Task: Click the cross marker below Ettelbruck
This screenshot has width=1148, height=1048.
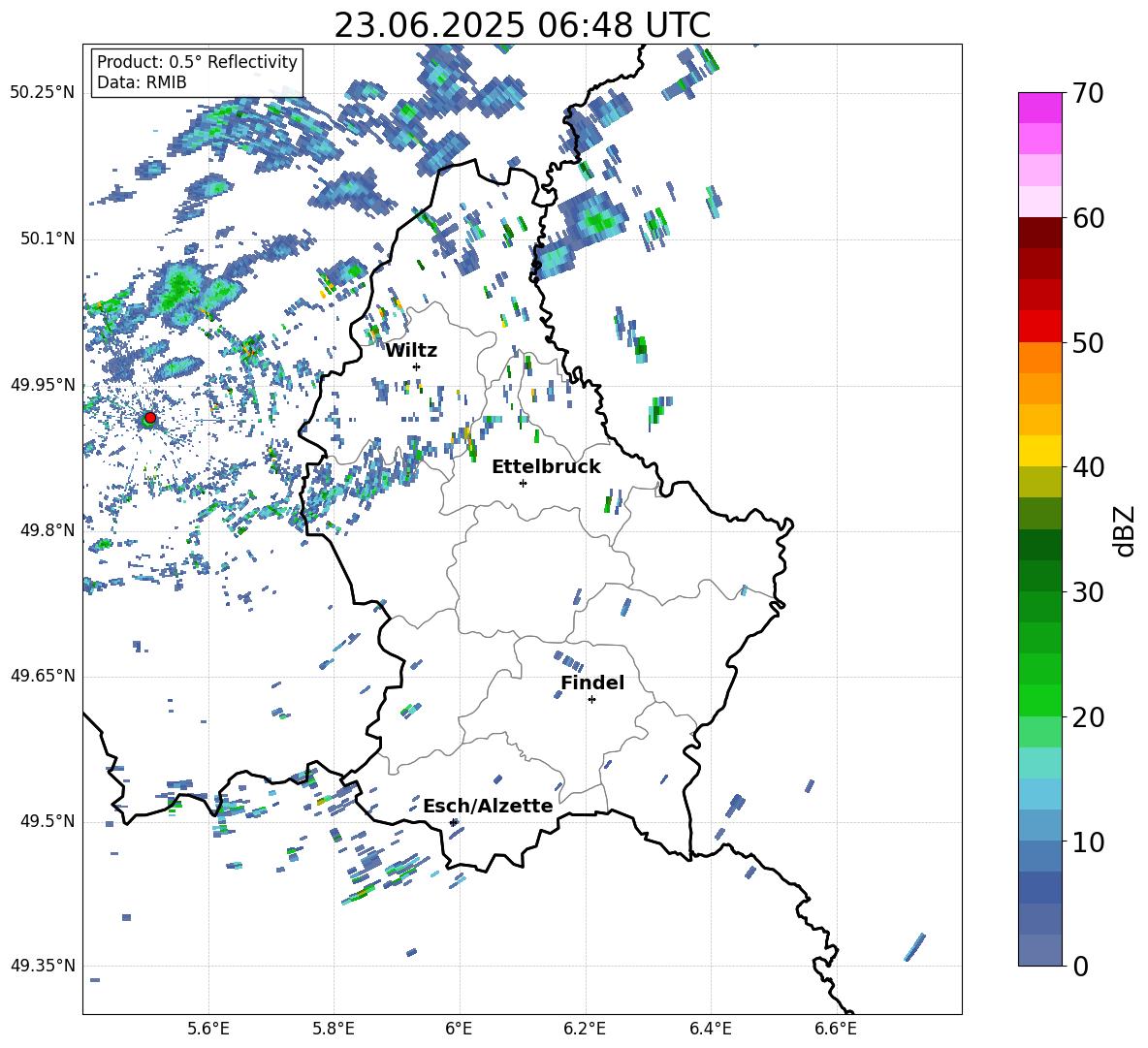Action: pyautogui.click(x=523, y=483)
